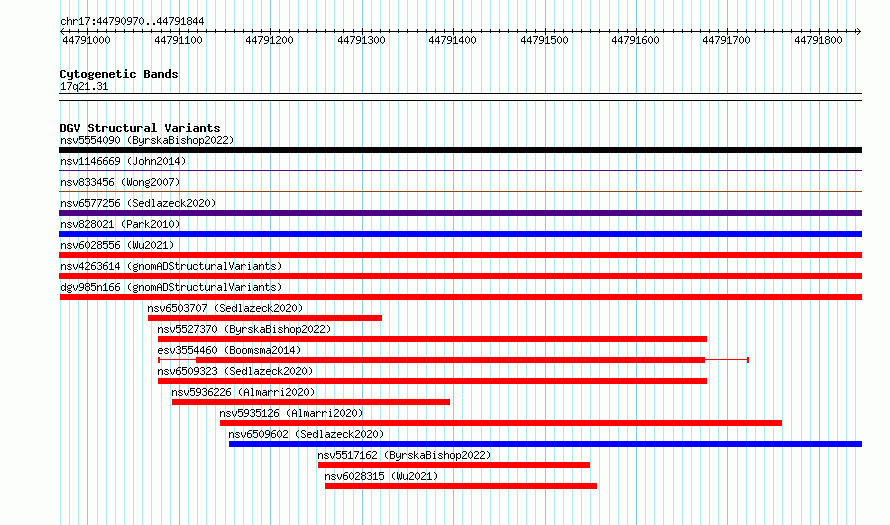Open the nsv5527370 (ByrskaBishop2022) label

click(244, 329)
